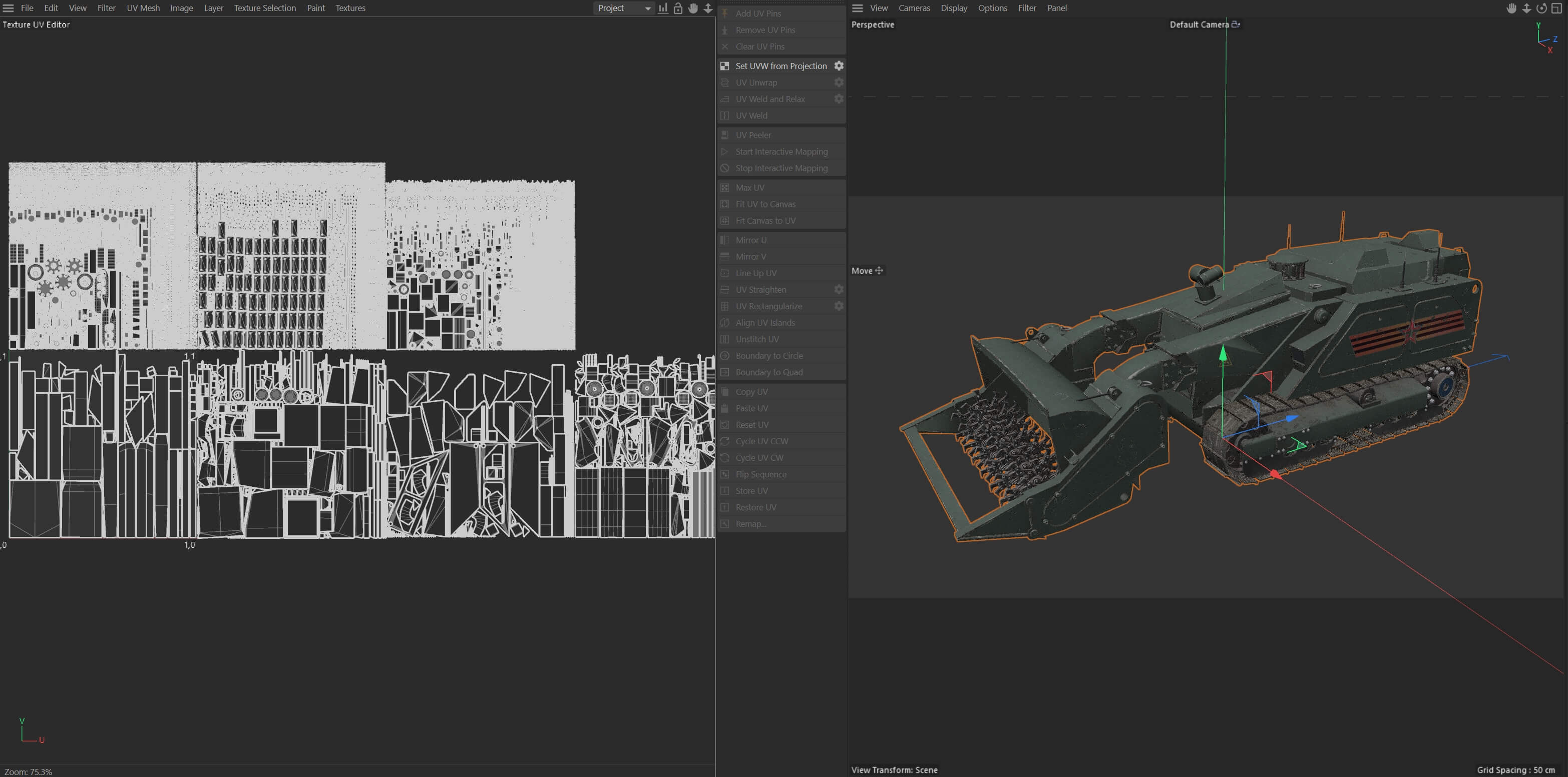Click the viewport rotate camera icon
The image size is (1568, 777).
(1541, 8)
